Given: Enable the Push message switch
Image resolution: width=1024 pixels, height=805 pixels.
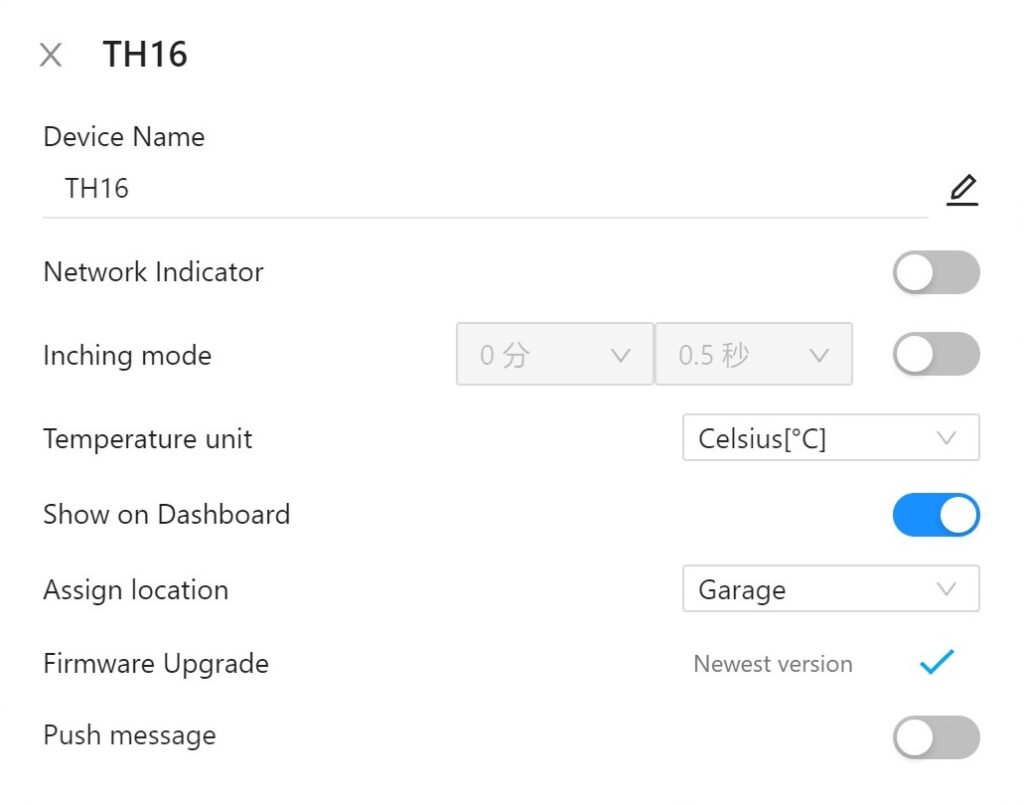Looking at the screenshot, I should point(936,737).
